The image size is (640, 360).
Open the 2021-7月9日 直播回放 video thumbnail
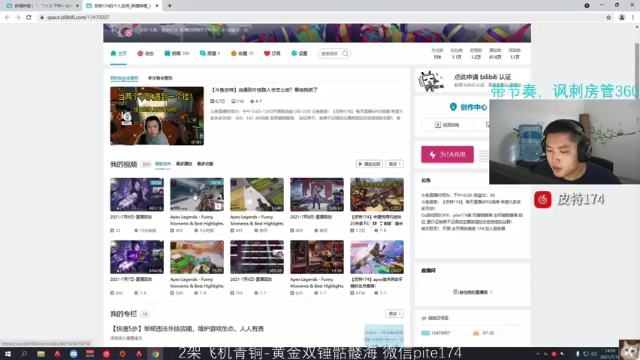(x=137, y=194)
